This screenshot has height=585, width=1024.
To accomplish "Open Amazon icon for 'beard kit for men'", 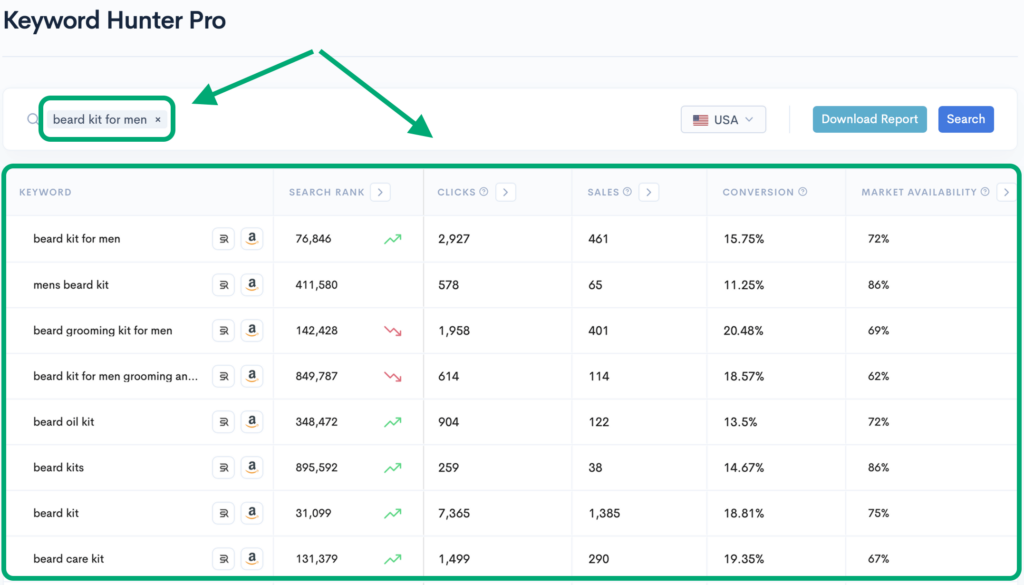I will coord(252,239).
